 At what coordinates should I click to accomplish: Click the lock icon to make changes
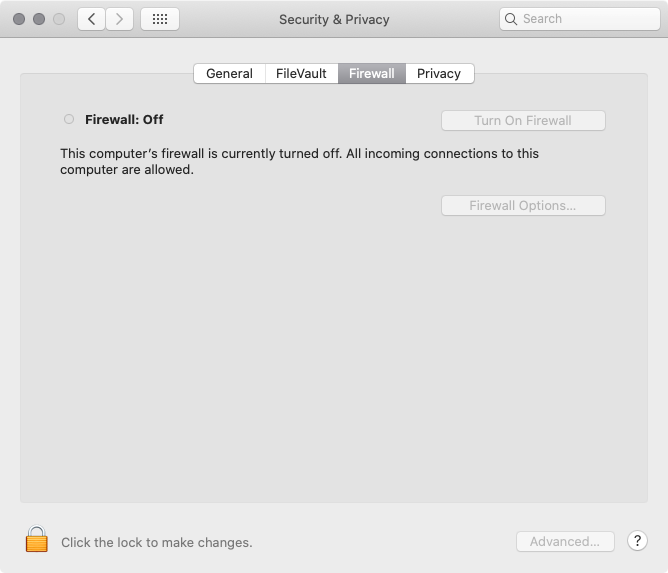pos(37,540)
